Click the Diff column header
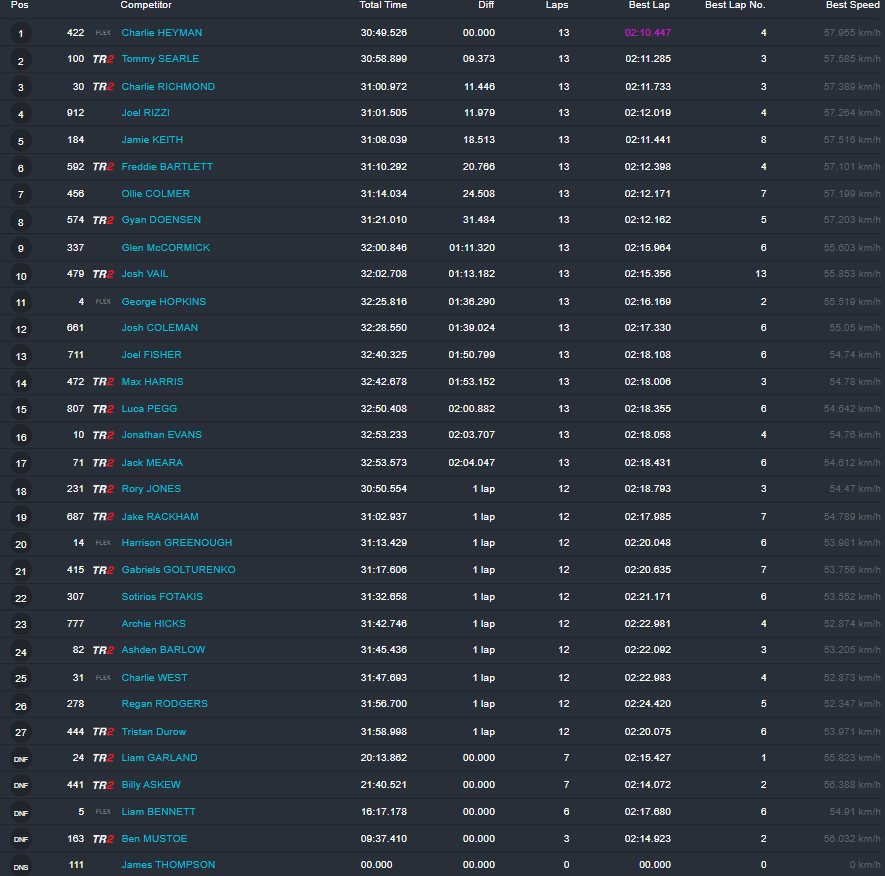The height and width of the screenshot is (876, 885). point(485,5)
